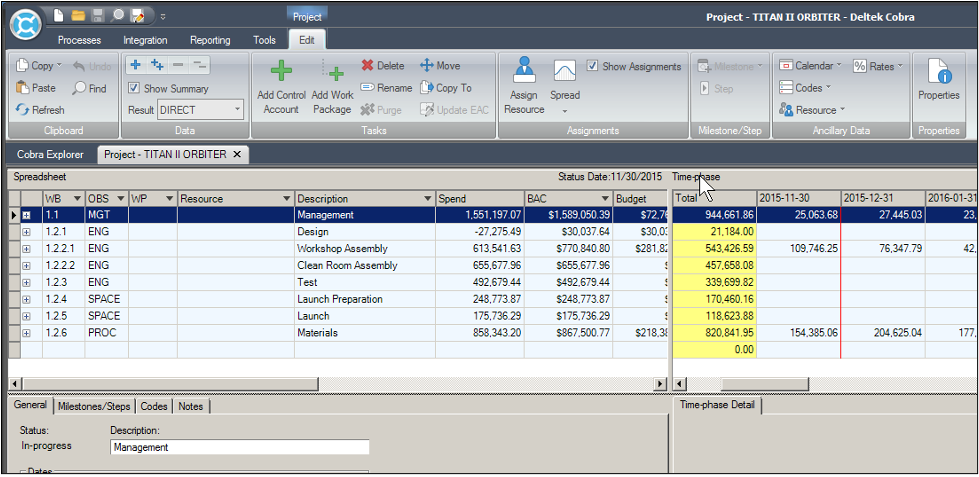
Task: Refresh the project data
Action: tap(40, 110)
